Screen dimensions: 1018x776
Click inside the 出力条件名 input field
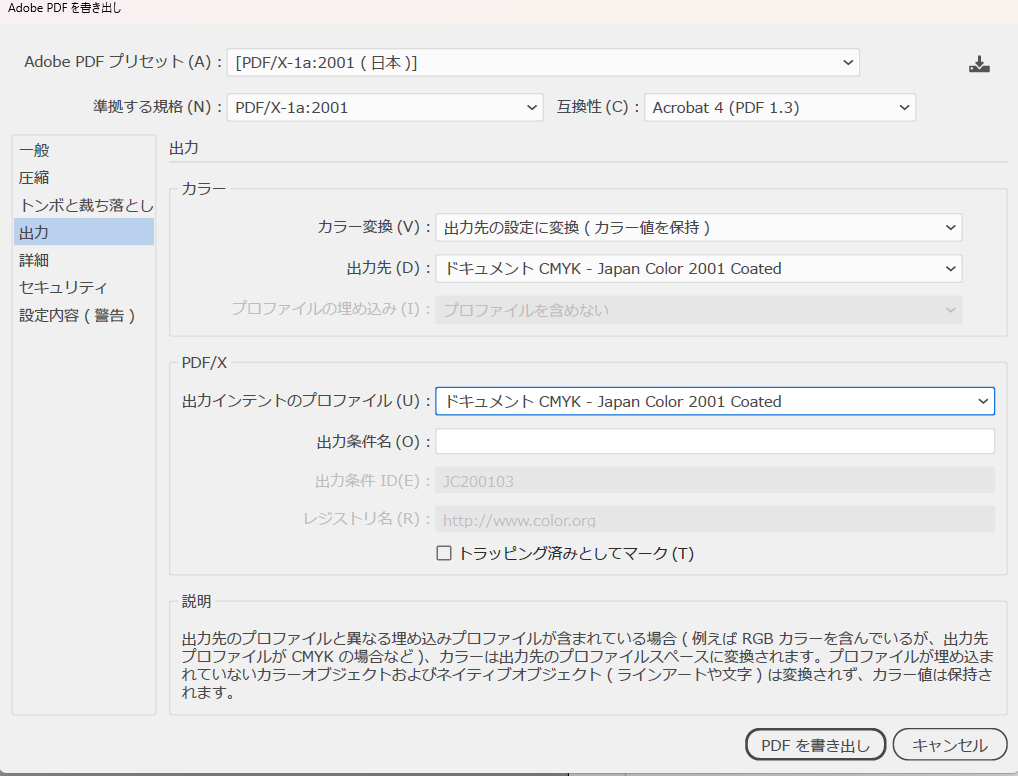[715, 440]
